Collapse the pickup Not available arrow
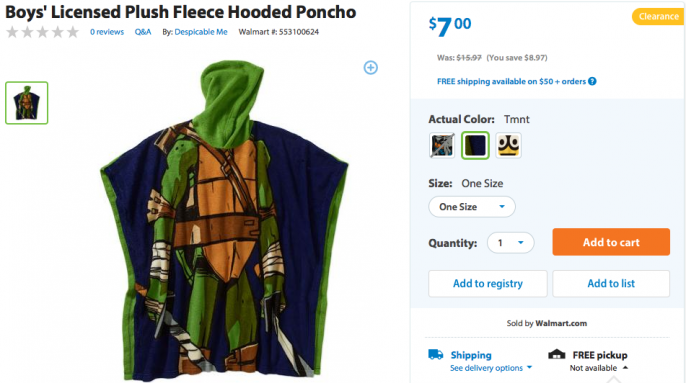Viewport: 686px width, 383px height. pos(626,368)
